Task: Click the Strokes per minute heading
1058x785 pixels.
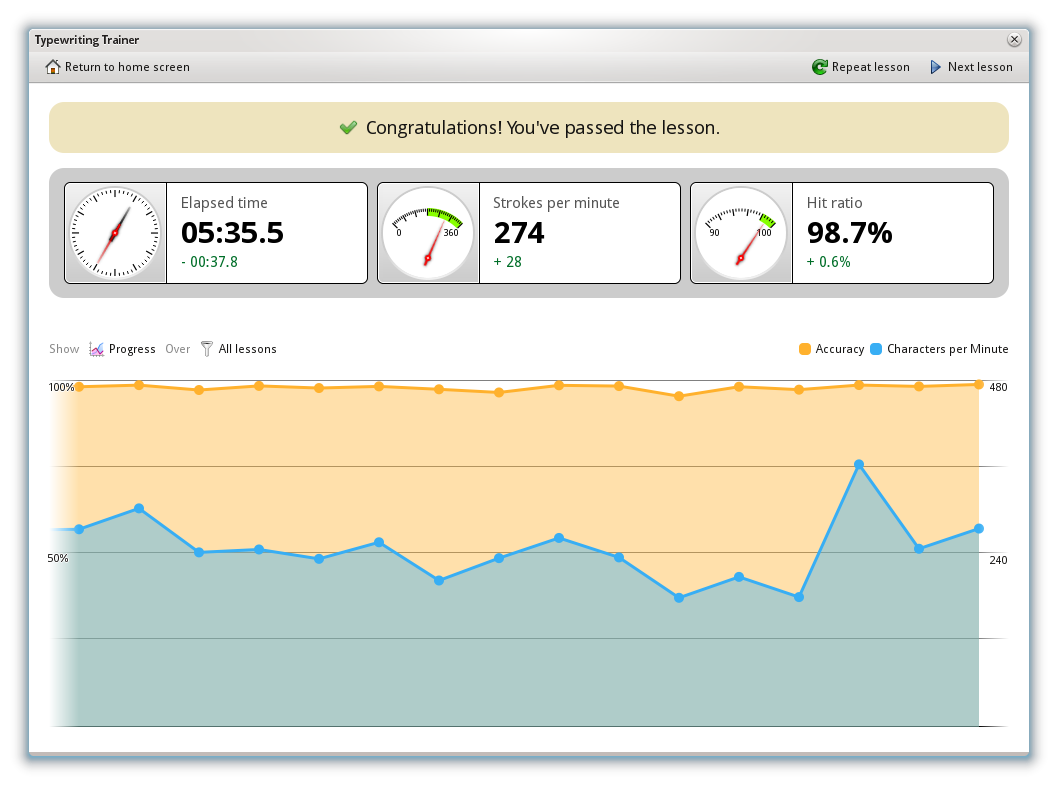Action: pyautogui.click(x=556, y=202)
